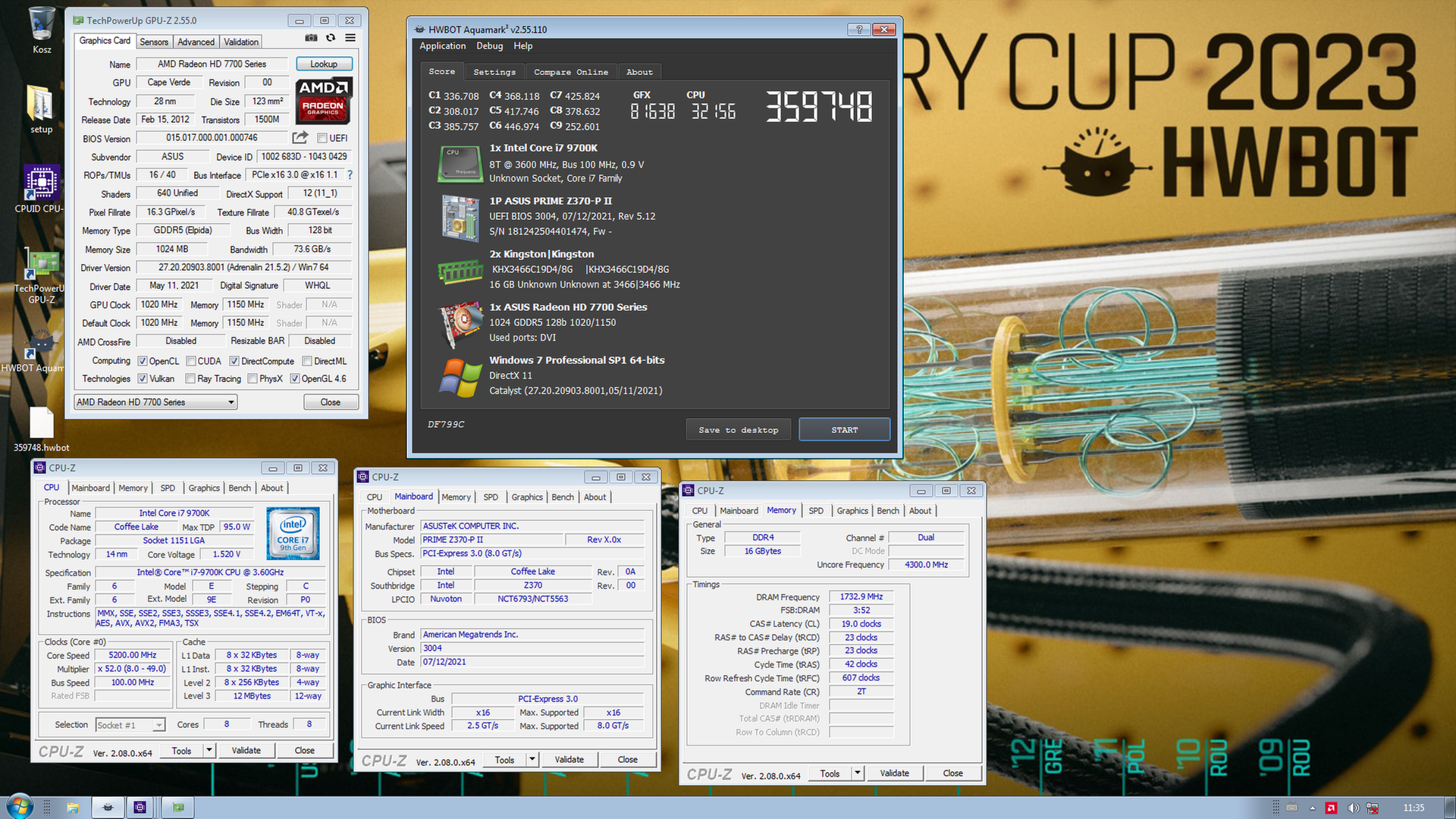Expand Tools dropdown arrow in CPU-Z CPU window

pos(209,751)
